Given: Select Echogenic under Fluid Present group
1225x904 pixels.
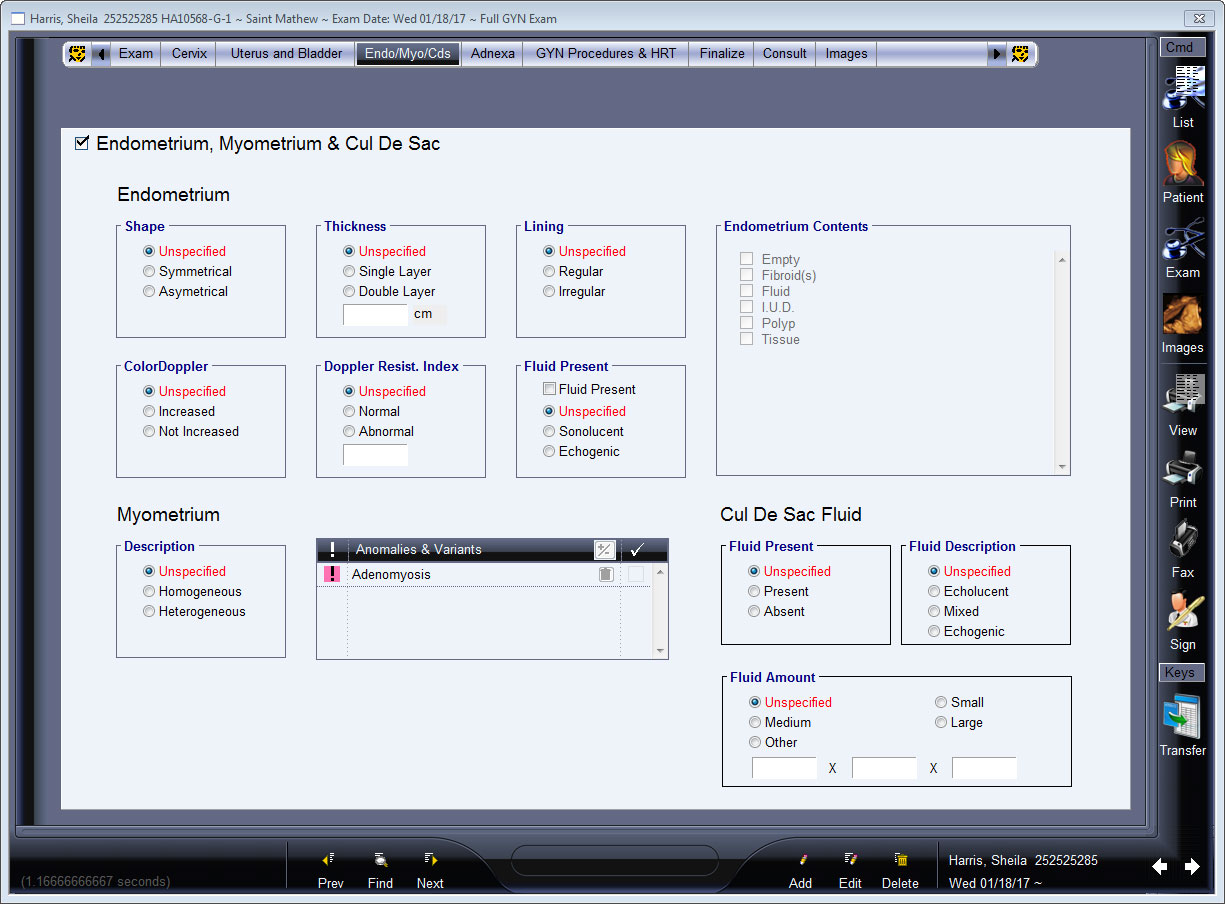Looking at the screenshot, I should coord(549,451).
